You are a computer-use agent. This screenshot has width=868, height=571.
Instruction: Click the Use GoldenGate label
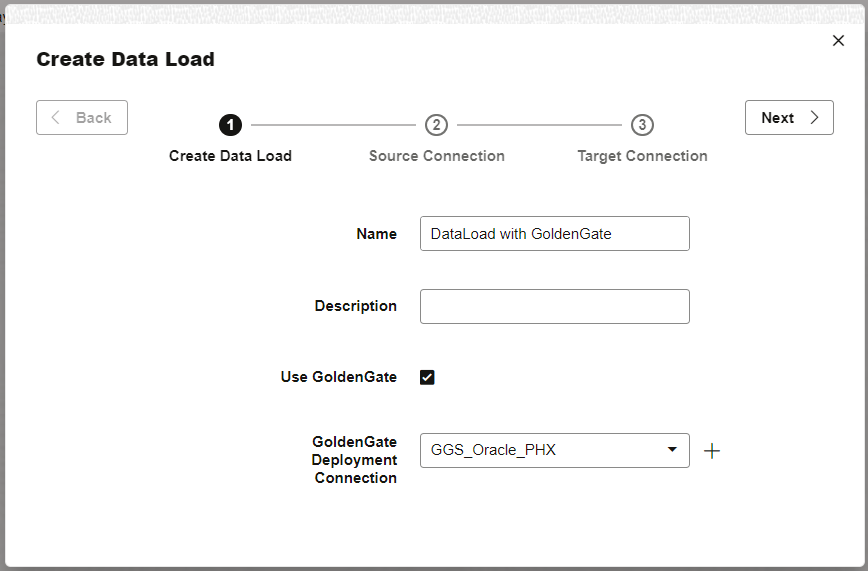click(339, 377)
